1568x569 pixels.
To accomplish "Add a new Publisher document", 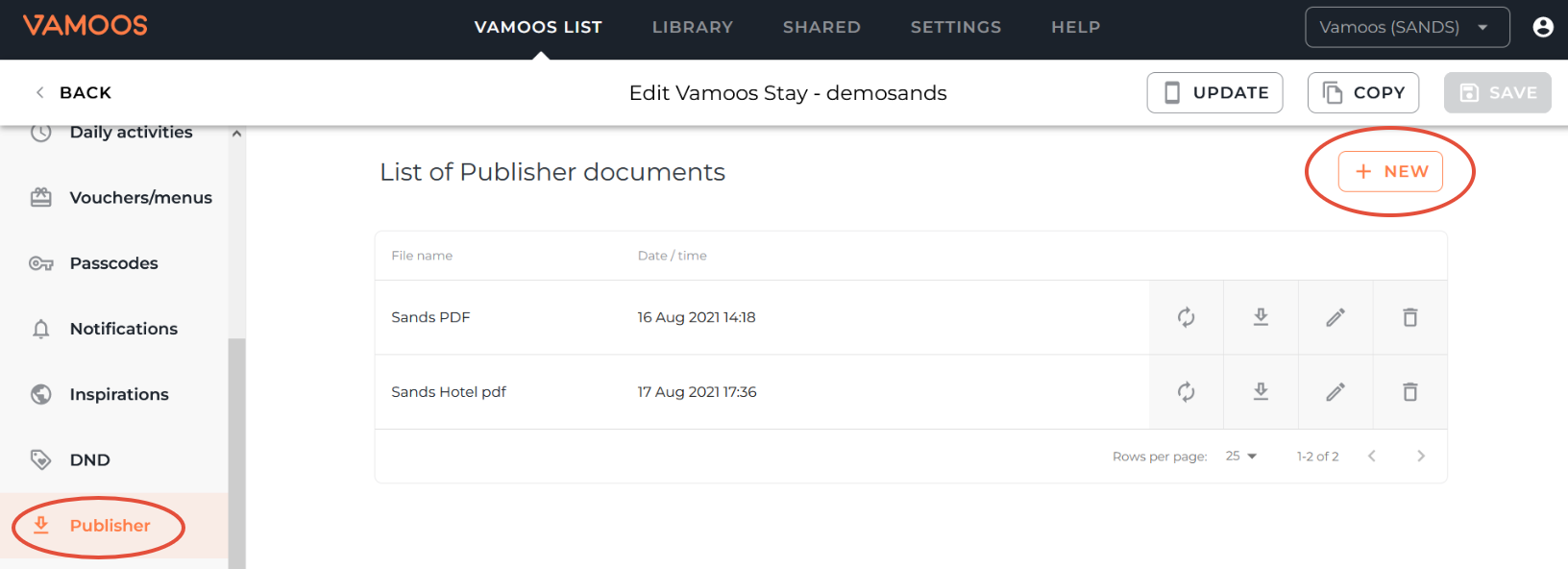I will [x=1390, y=172].
